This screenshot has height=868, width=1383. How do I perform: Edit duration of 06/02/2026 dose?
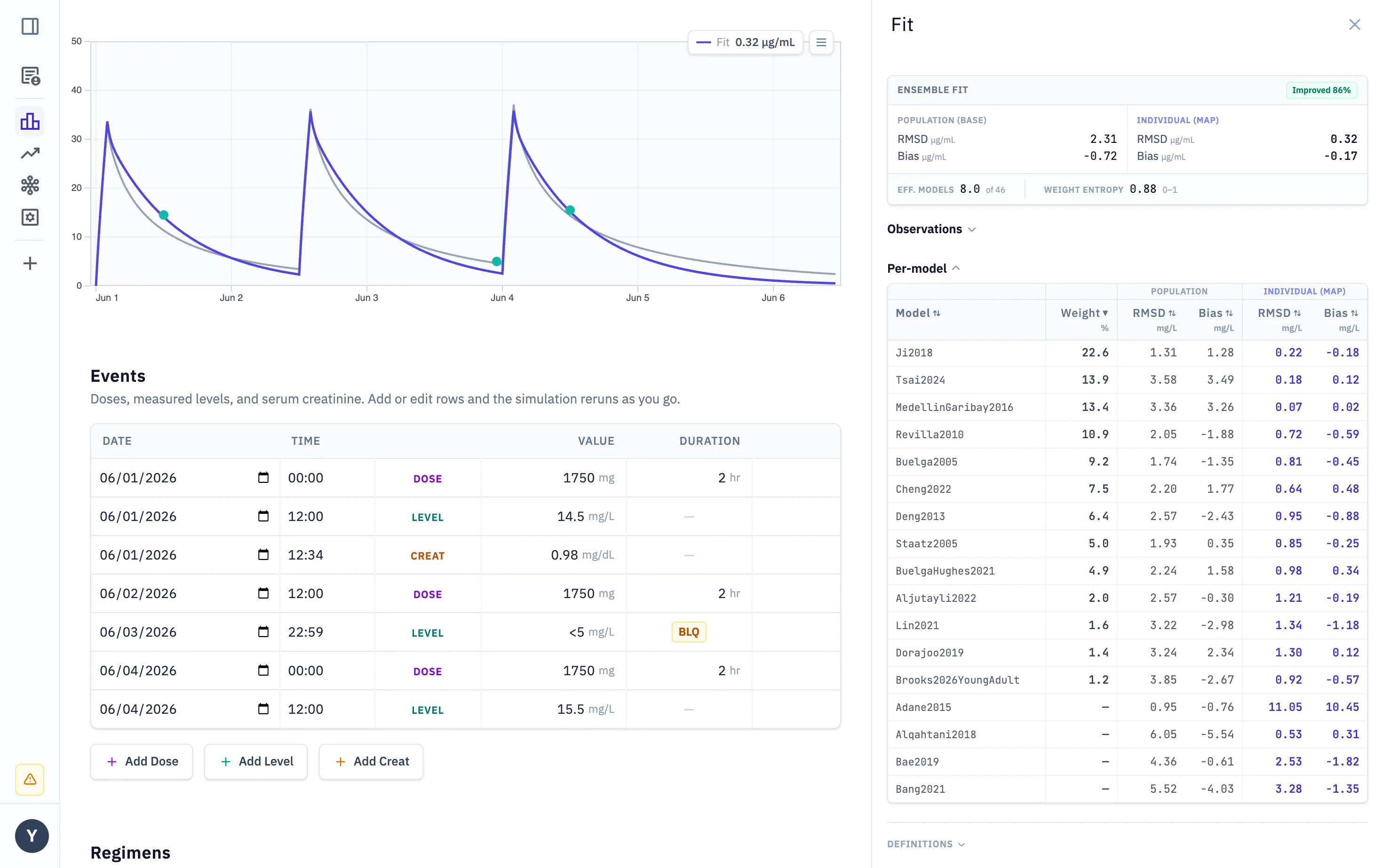689,593
